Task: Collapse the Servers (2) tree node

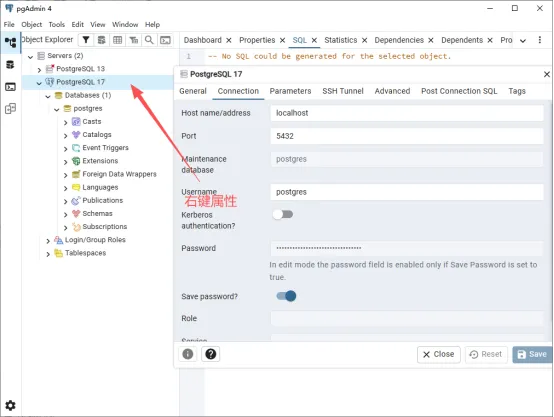Action: pos(30,57)
